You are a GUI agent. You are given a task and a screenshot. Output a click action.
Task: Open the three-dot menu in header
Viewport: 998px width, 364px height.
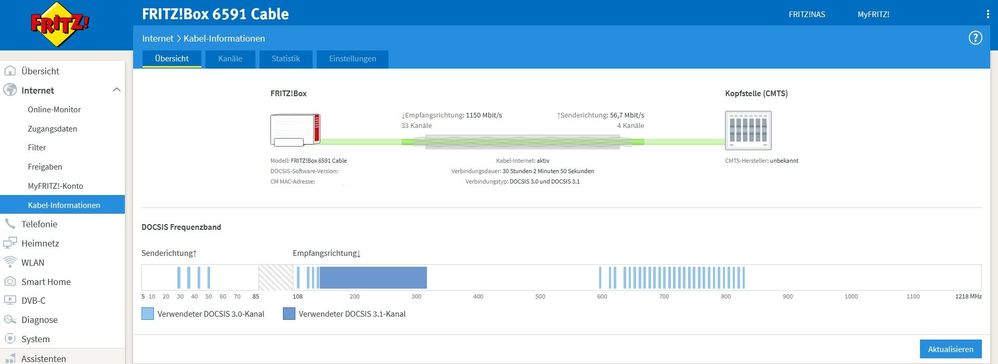point(987,14)
